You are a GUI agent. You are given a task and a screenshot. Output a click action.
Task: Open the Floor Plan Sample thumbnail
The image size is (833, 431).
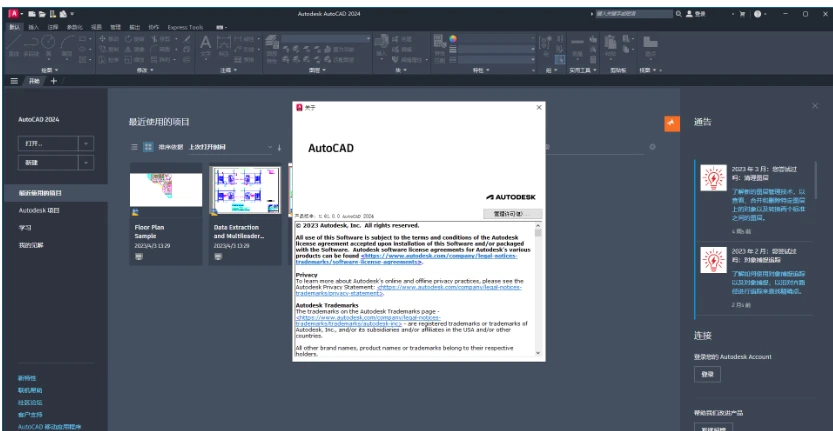pos(166,190)
